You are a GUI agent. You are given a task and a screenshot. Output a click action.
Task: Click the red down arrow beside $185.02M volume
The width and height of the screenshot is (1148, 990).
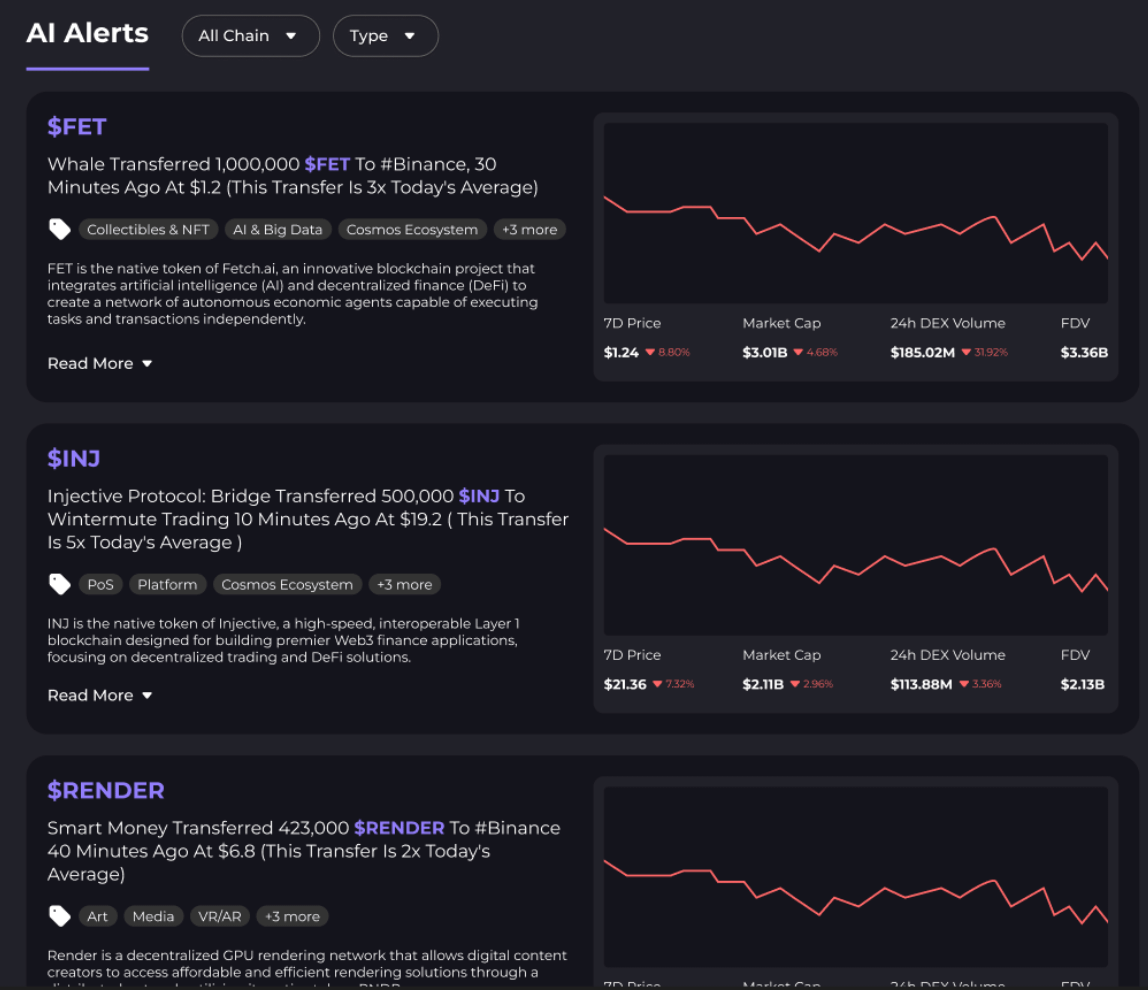(x=965, y=353)
